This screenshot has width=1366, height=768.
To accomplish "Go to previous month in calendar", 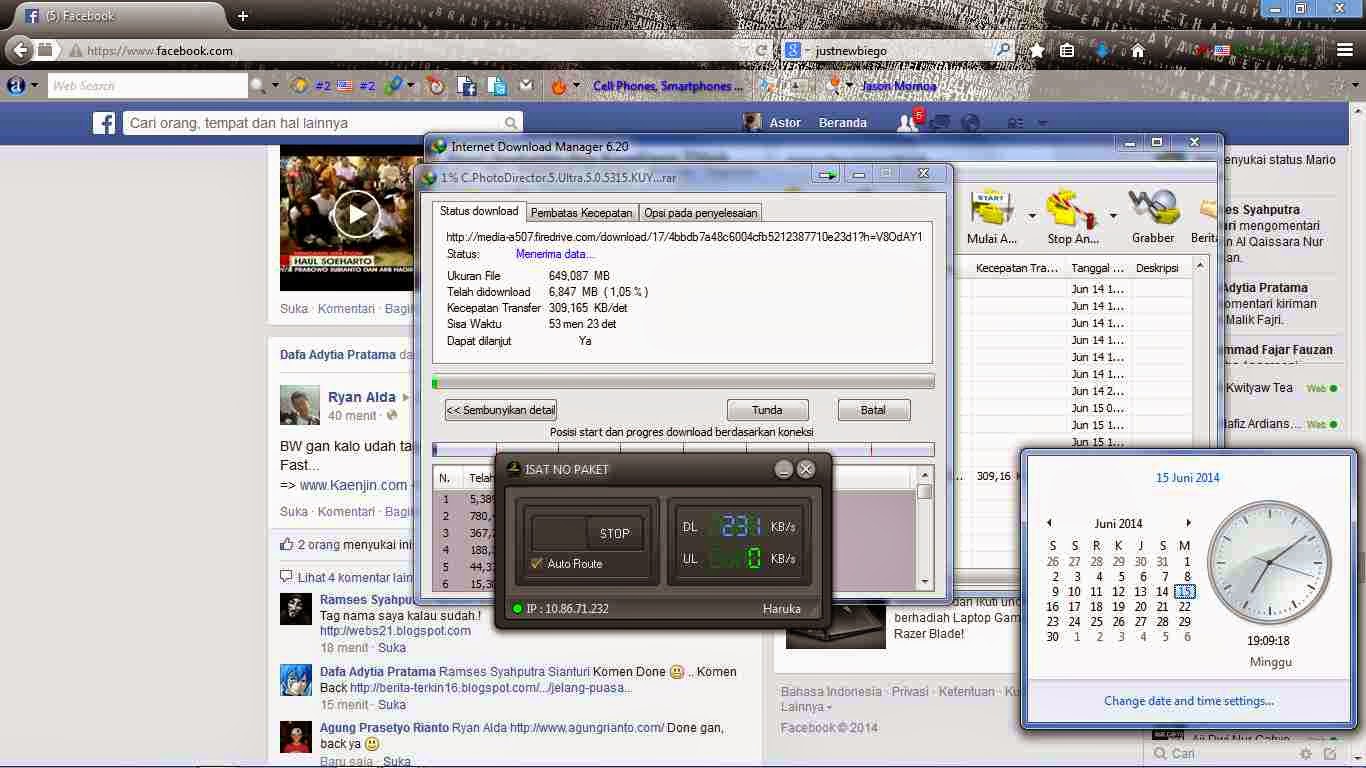I will click(x=1049, y=523).
